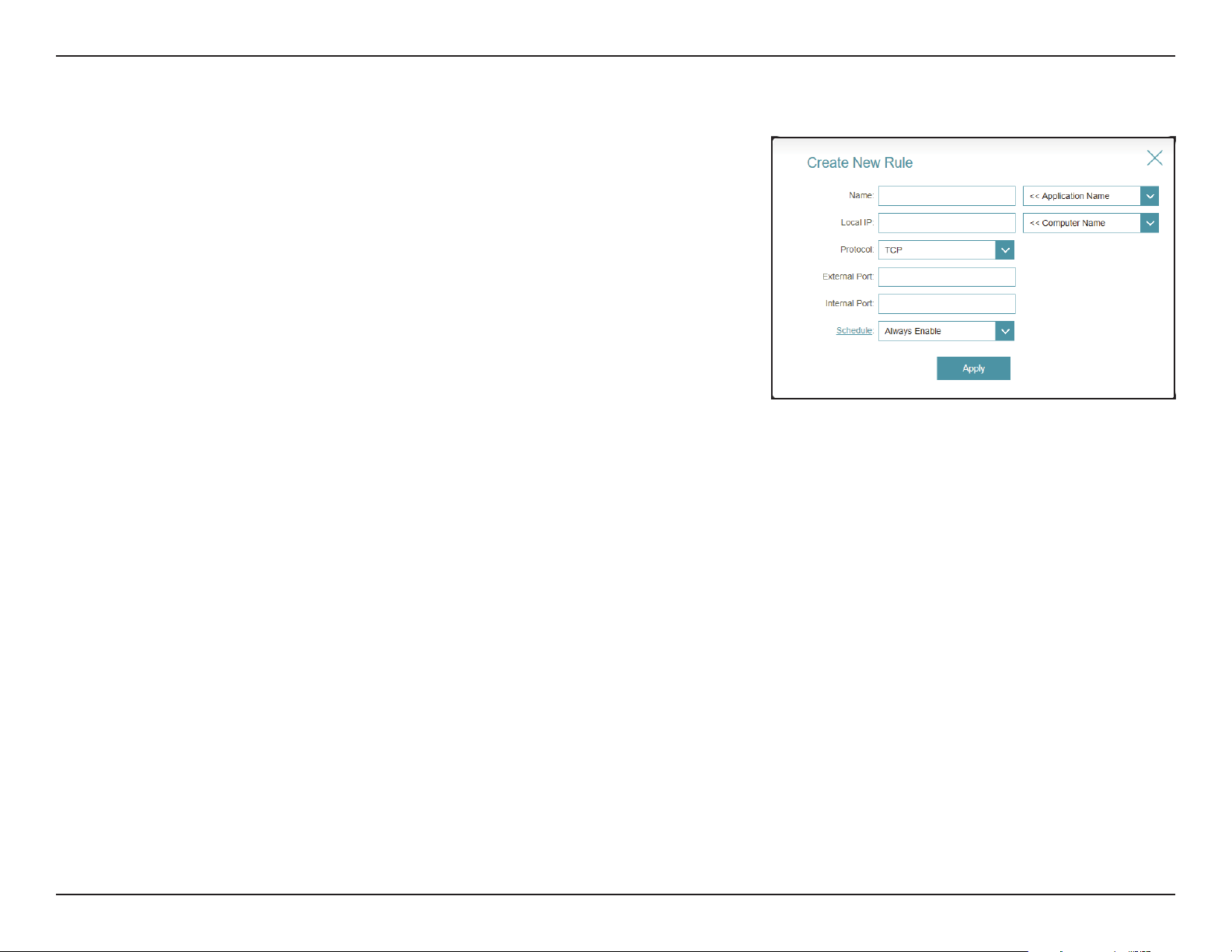
Task: Open the Schedule link
Action: click(x=853, y=330)
